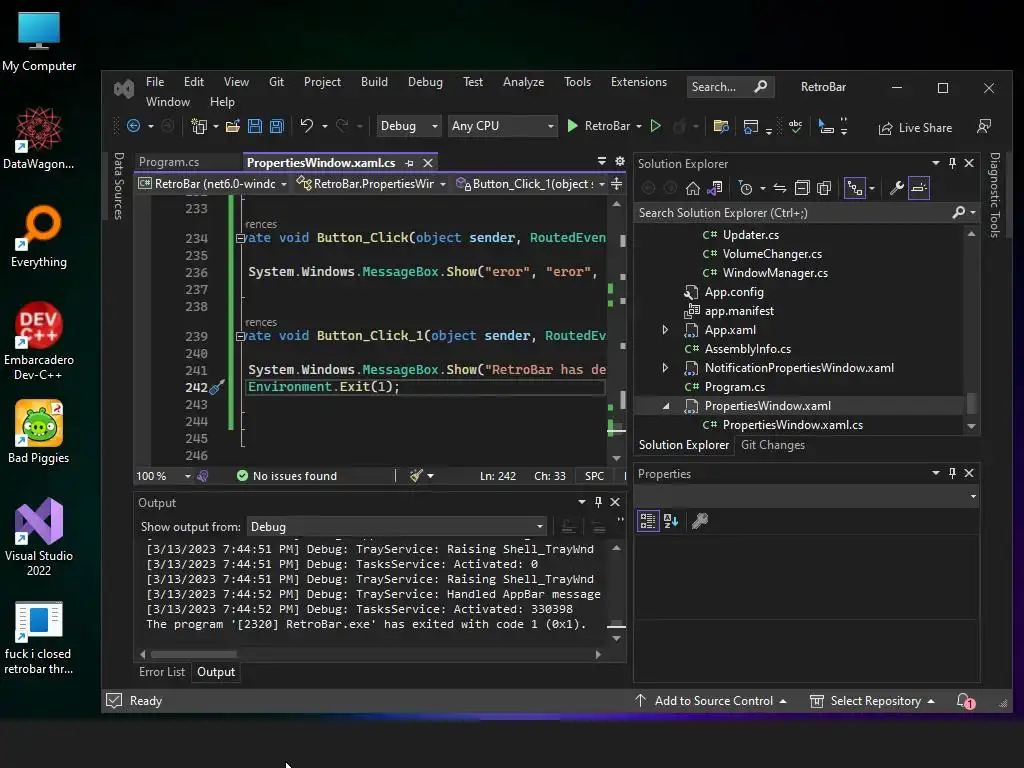Open RetroBar.PropertiesWindow type dropdown
This screenshot has width=1024, height=768.
371,184
